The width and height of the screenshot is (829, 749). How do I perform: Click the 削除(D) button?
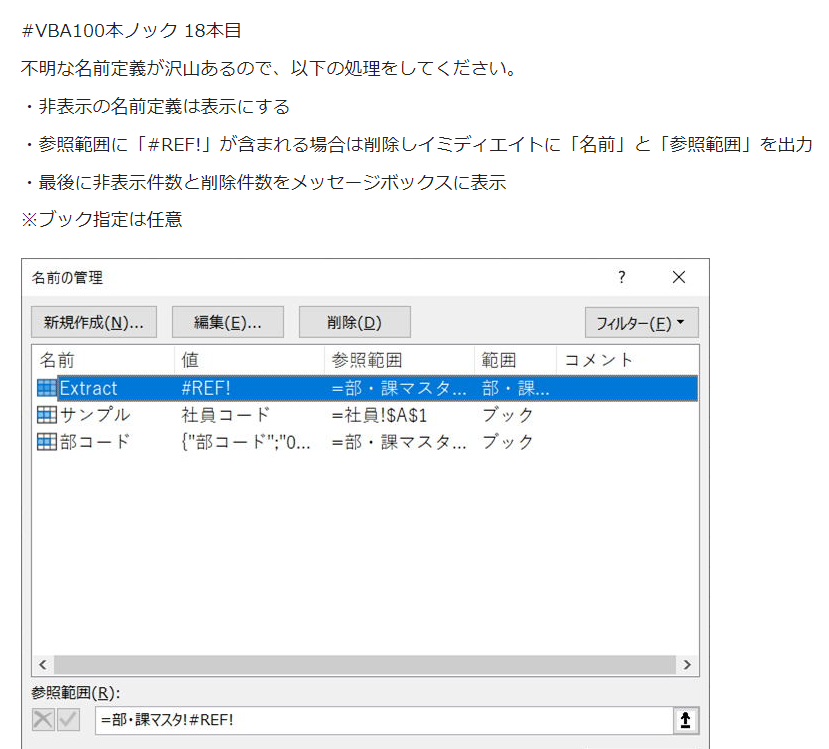[354, 322]
